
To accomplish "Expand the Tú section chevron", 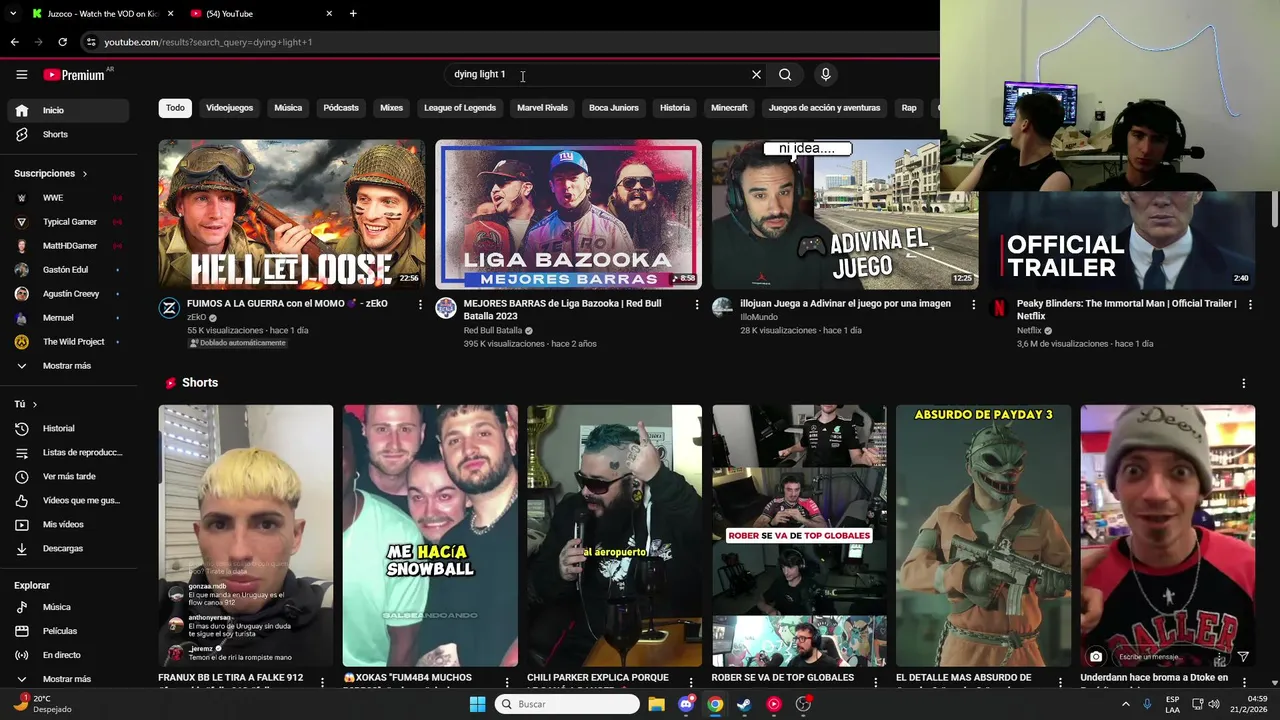I will point(34,404).
